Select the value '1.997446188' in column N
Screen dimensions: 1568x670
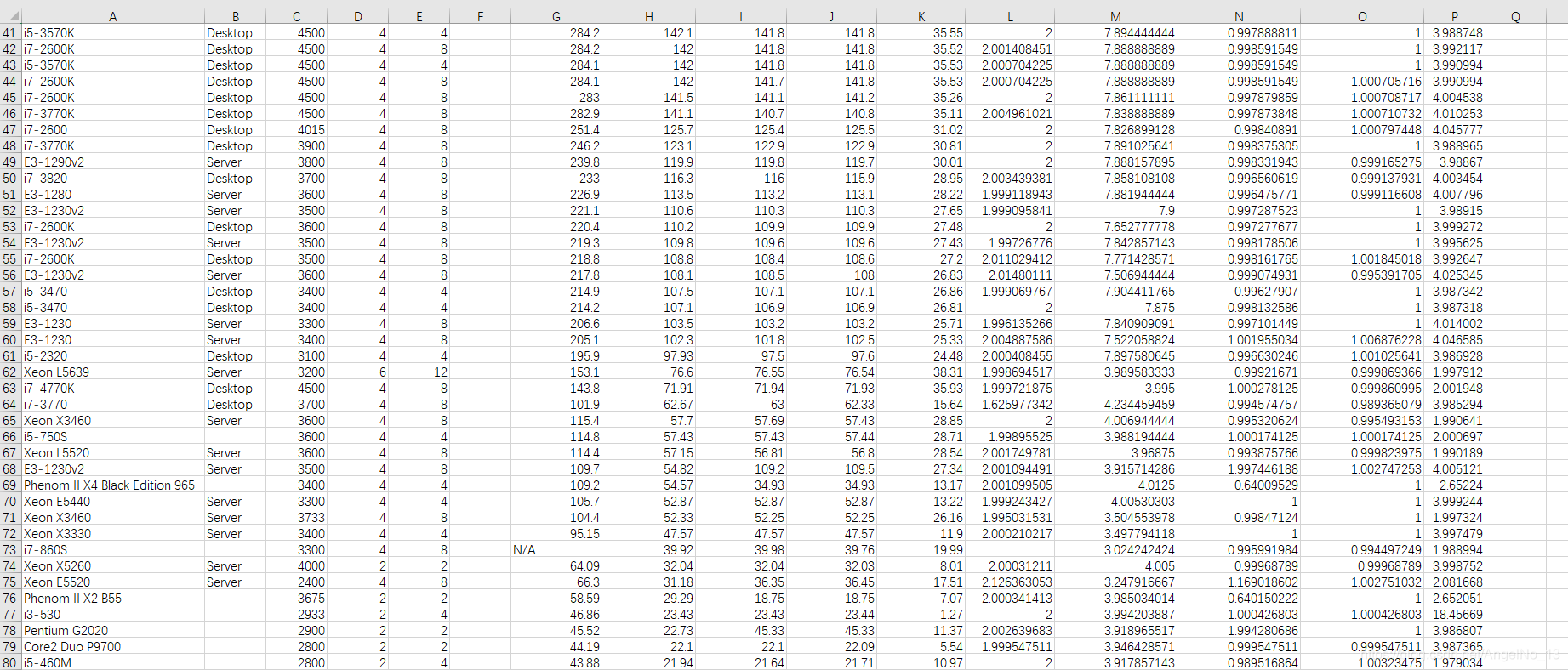(x=1239, y=469)
